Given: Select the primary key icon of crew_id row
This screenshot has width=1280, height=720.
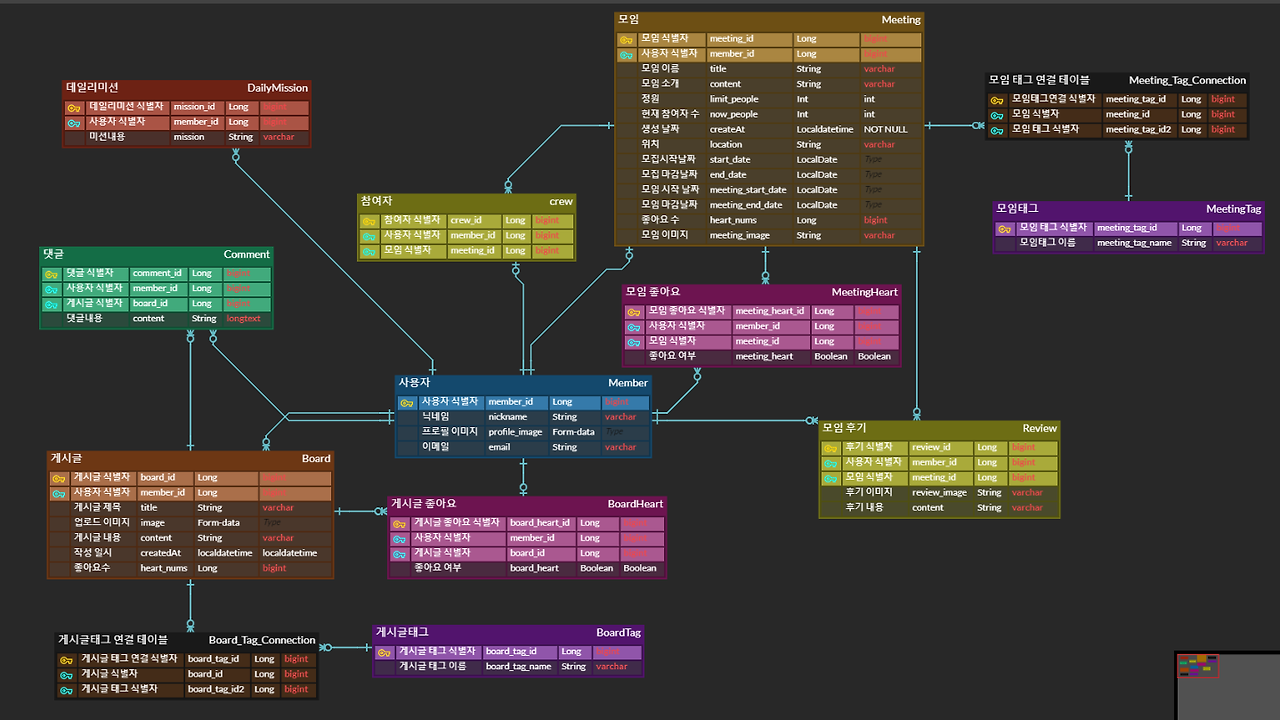Looking at the screenshot, I should 369,221.
